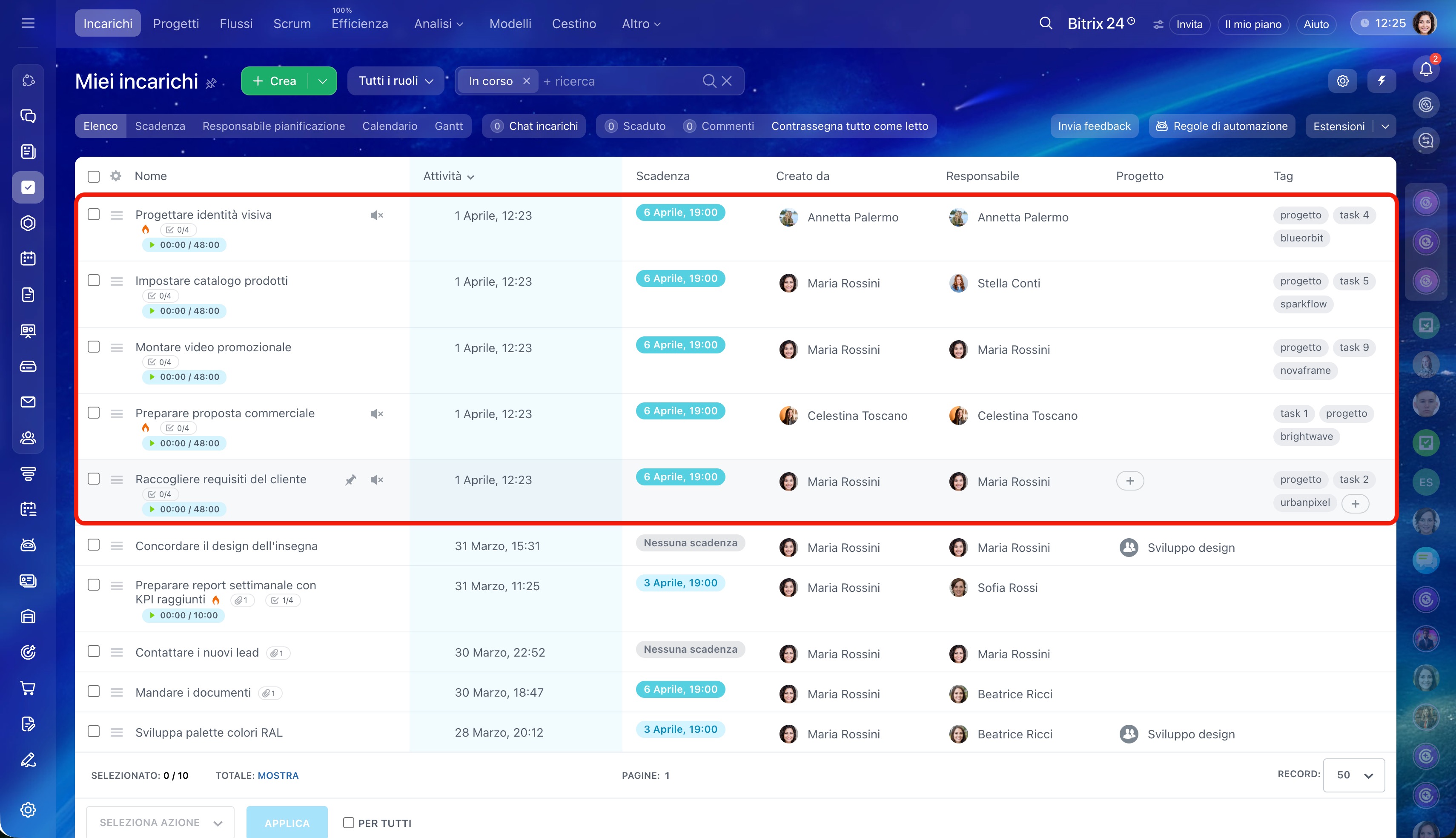The image size is (1456, 838).
Task: Switch to the Gantt view tab
Action: [x=448, y=126]
